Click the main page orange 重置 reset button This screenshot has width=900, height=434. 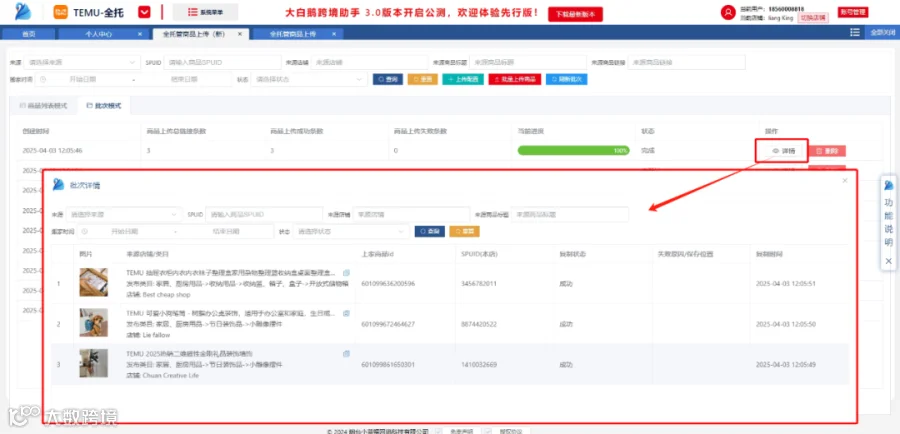(x=422, y=80)
